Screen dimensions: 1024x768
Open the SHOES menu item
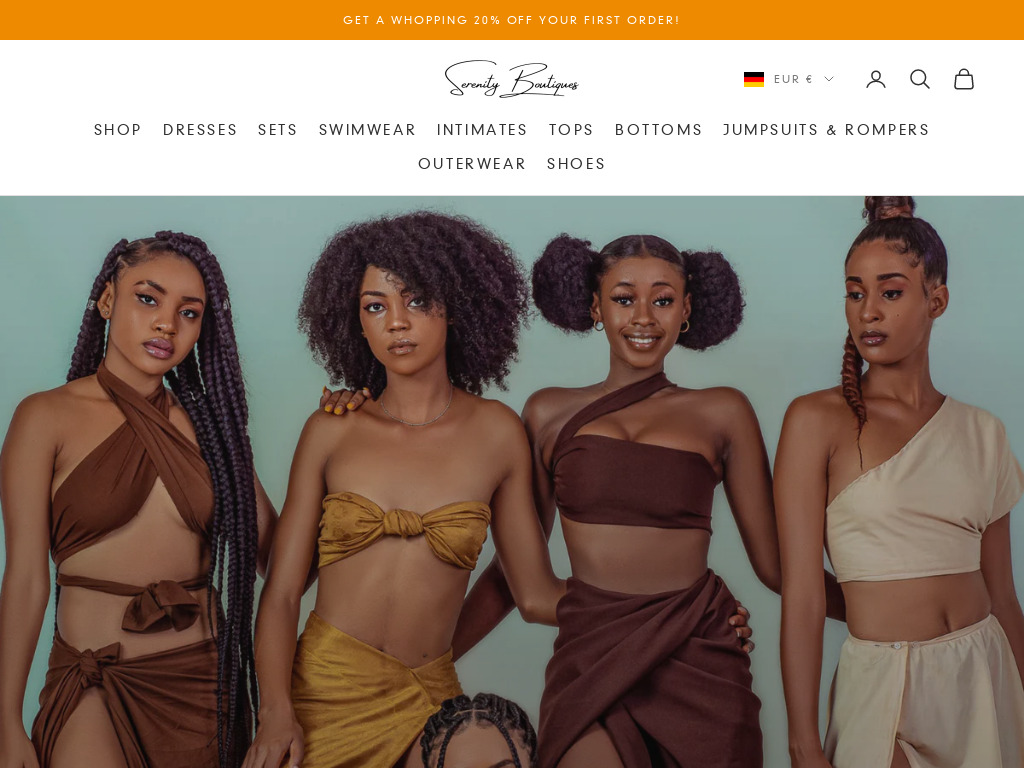(576, 163)
